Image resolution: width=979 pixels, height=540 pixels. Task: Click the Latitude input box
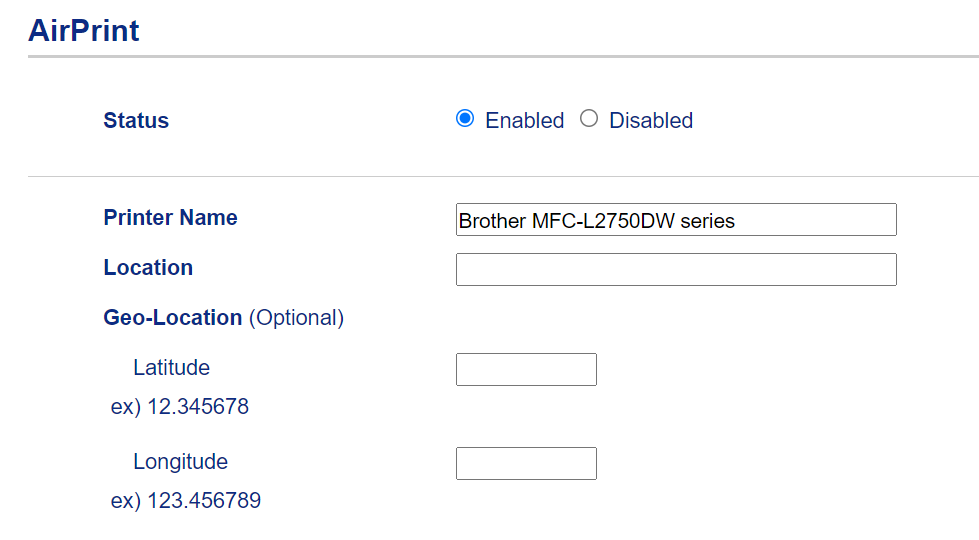(526, 369)
